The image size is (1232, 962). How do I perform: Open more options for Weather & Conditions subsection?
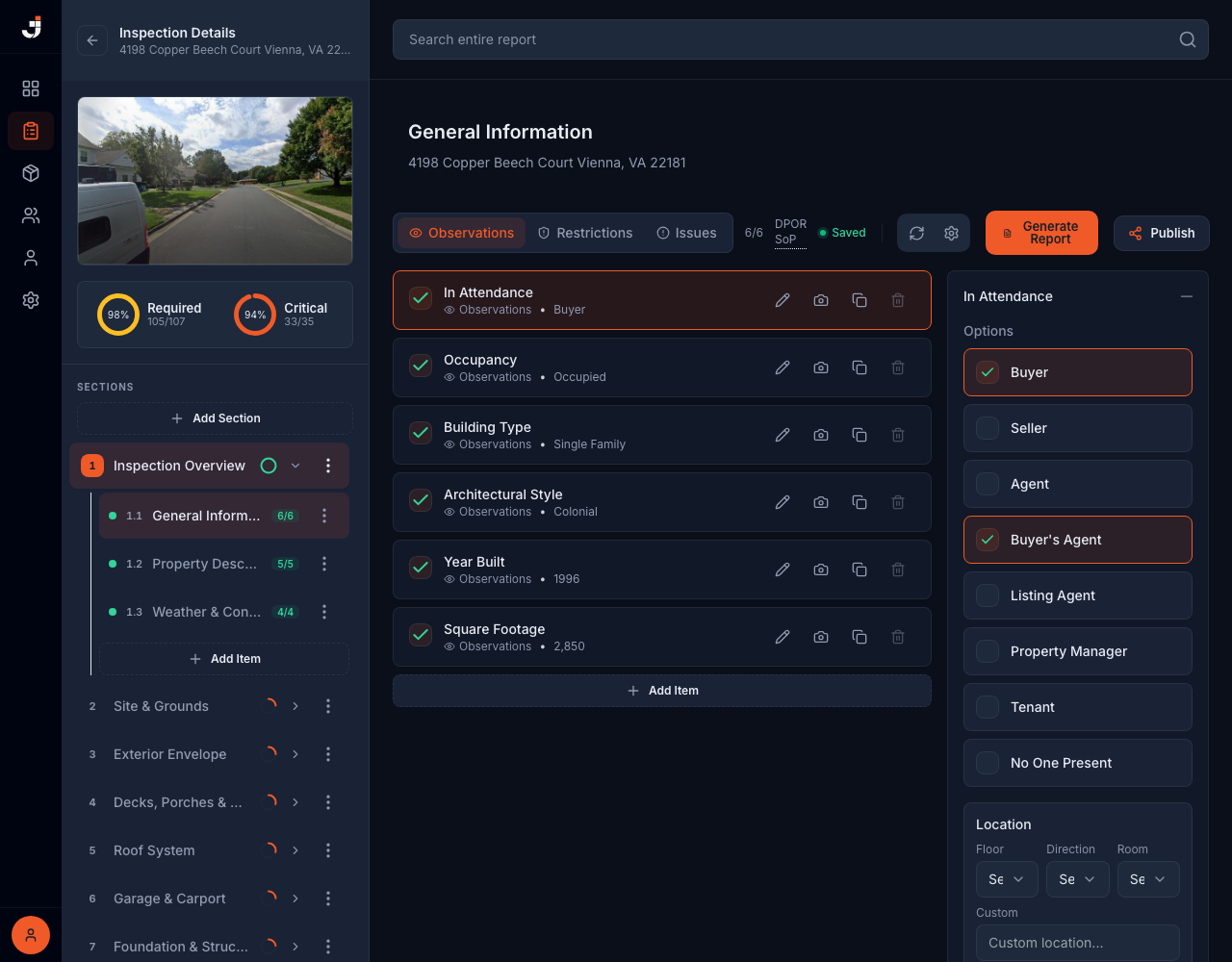coord(324,612)
